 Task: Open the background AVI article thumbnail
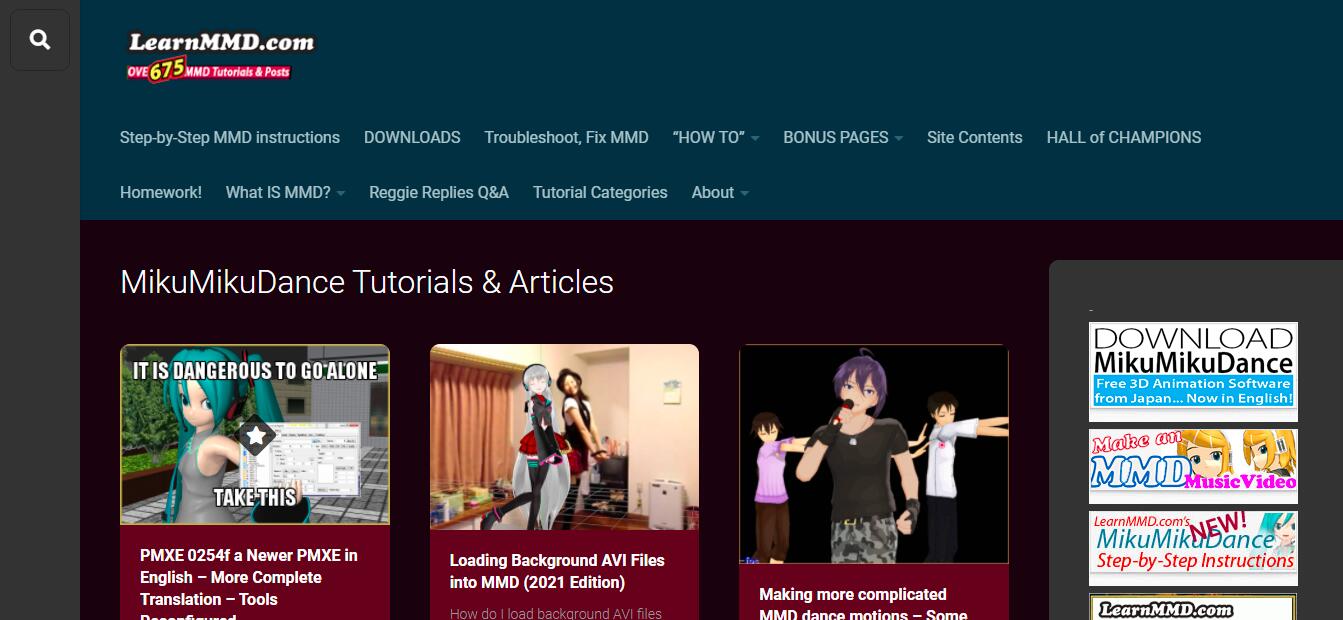pos(564,437)
